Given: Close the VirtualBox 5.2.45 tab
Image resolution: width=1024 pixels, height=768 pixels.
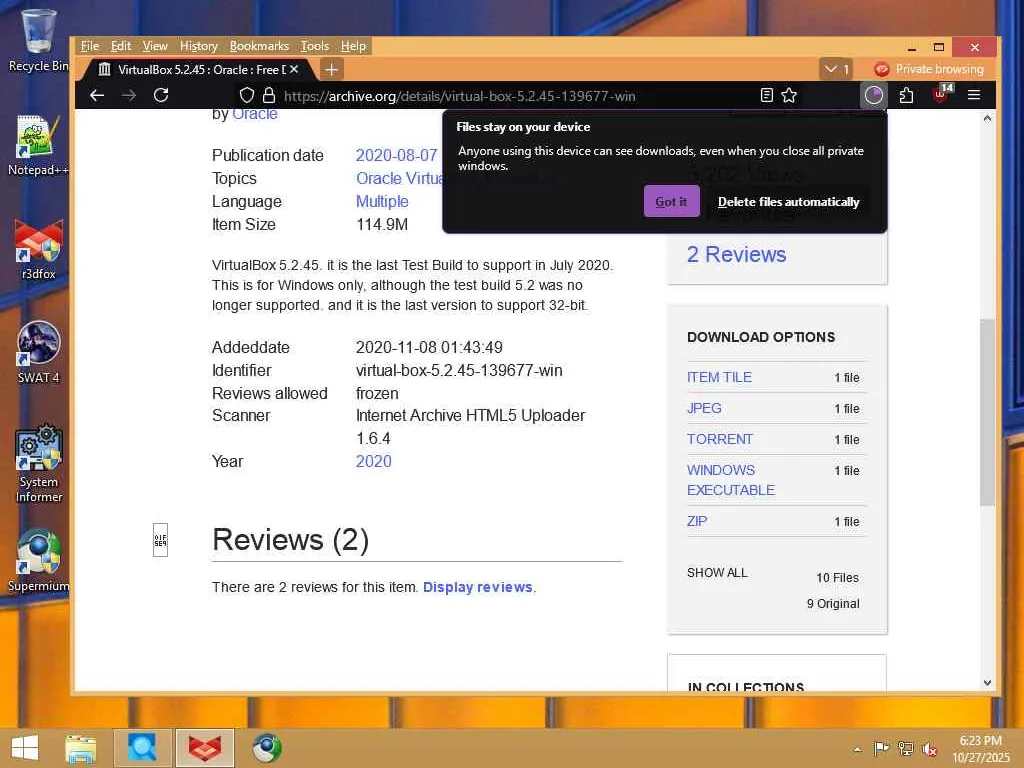Looking at the screenshot, I should click(294, 69).
